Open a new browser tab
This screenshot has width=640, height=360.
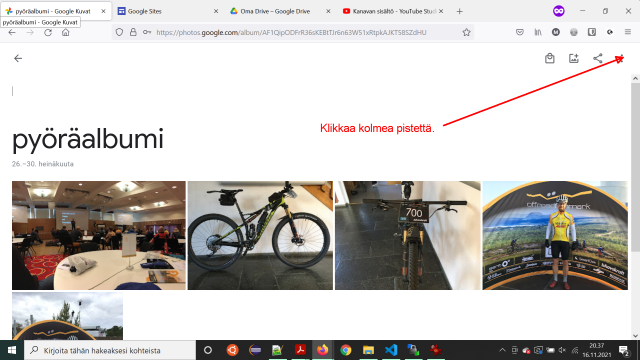[460, 11]
